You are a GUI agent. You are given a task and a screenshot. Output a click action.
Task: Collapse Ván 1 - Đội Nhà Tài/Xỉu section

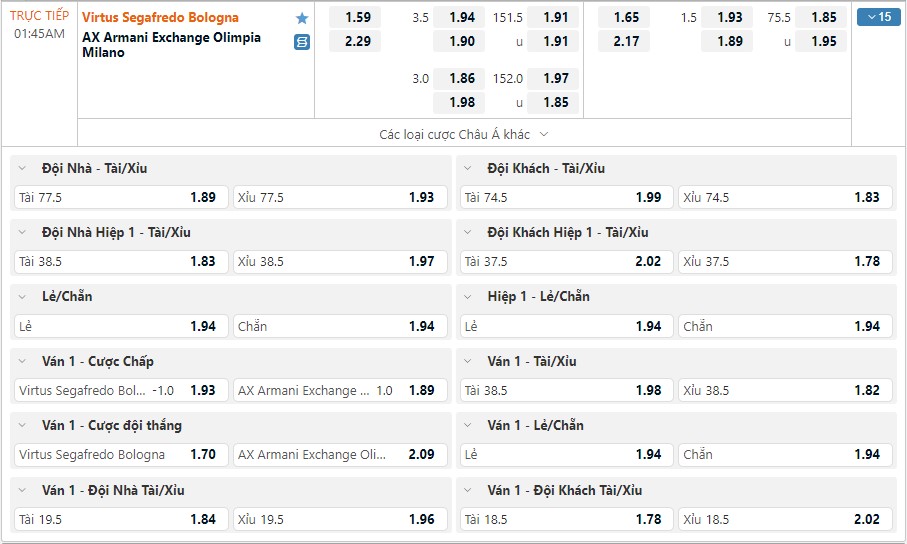click(22, 491)
